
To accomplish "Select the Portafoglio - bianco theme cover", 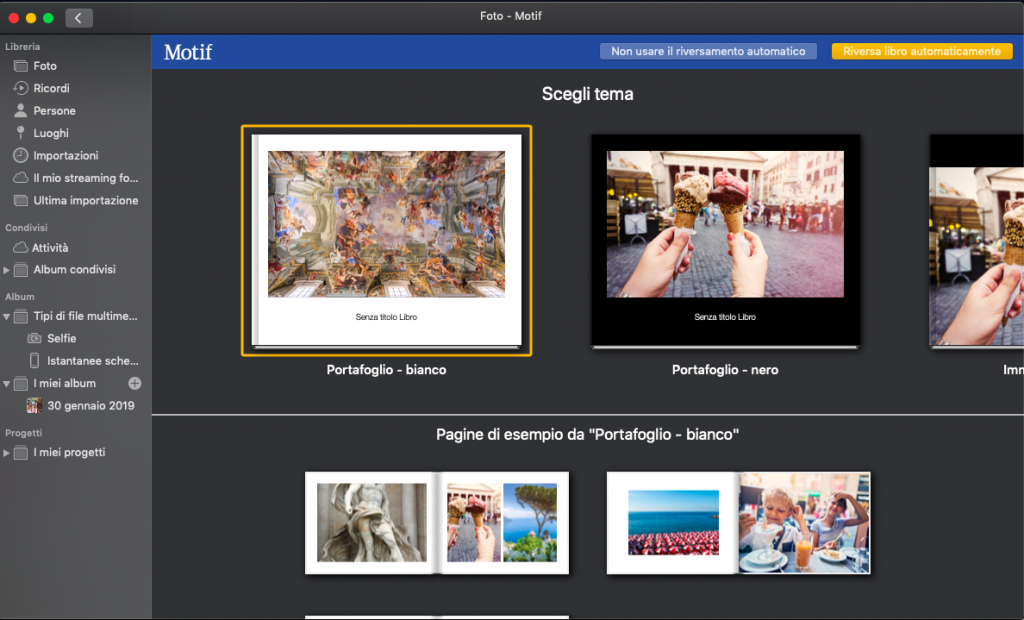I will click(387, 240).
